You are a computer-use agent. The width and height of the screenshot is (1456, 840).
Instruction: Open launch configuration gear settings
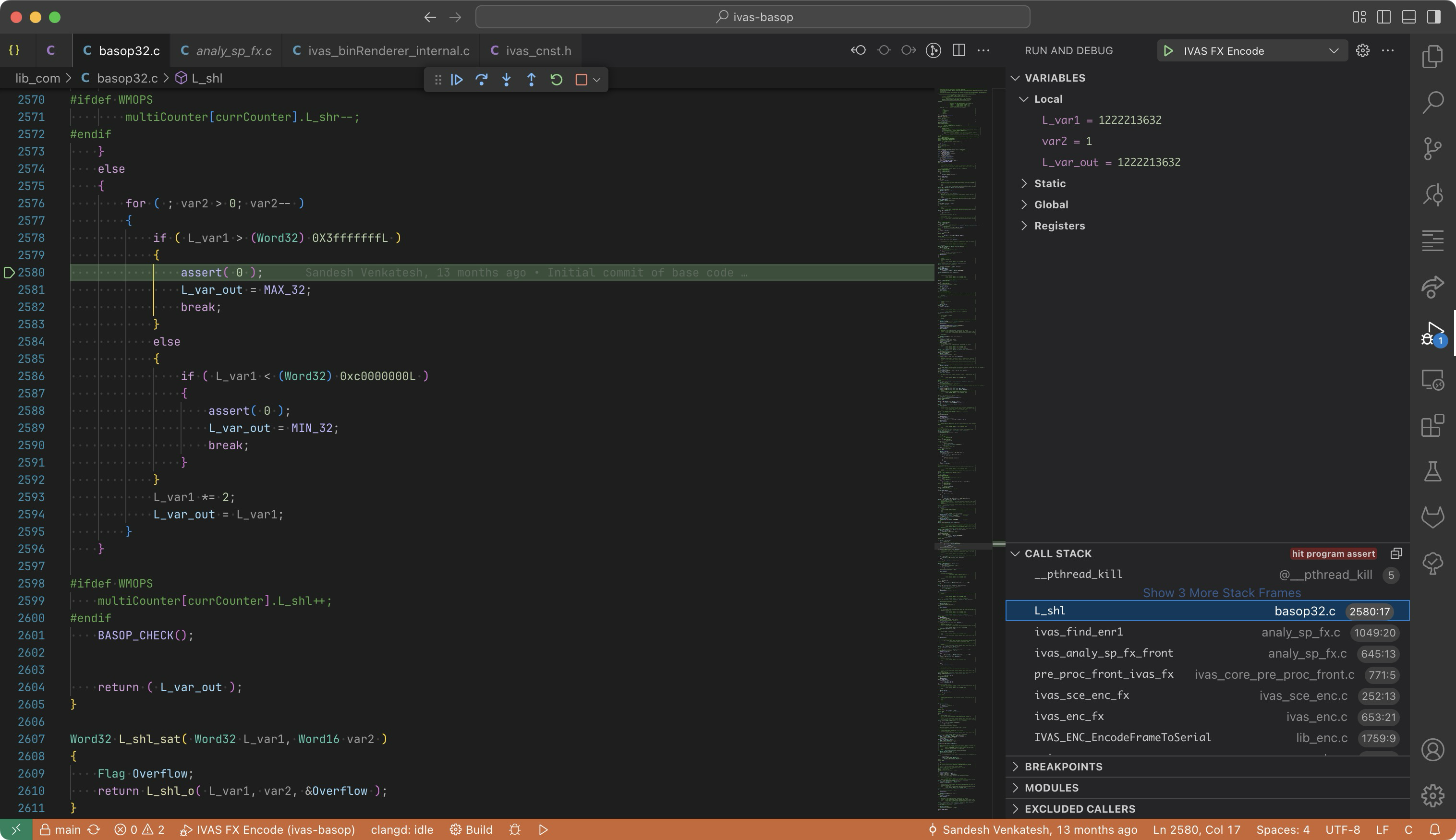[1362, 51]
